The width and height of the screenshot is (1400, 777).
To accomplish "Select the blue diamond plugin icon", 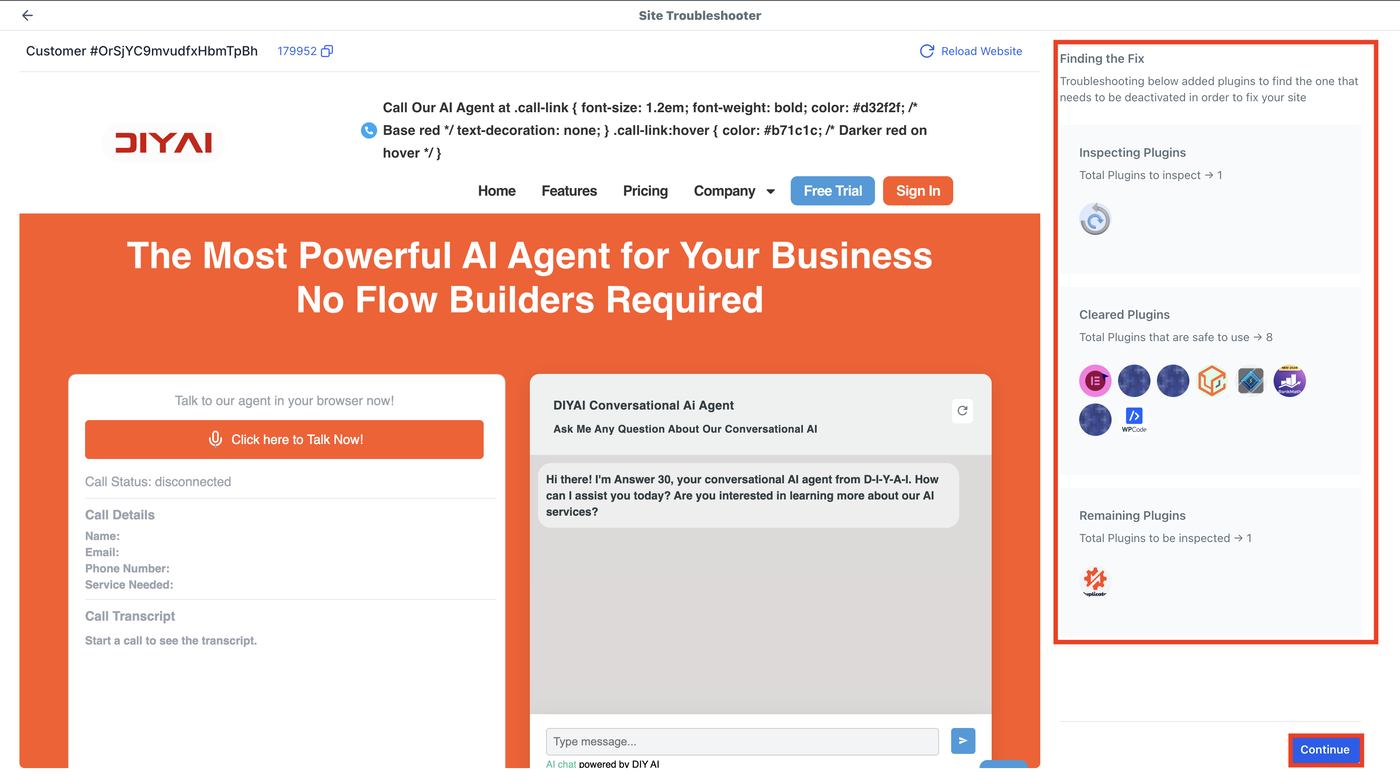I will coord(1251,381).
